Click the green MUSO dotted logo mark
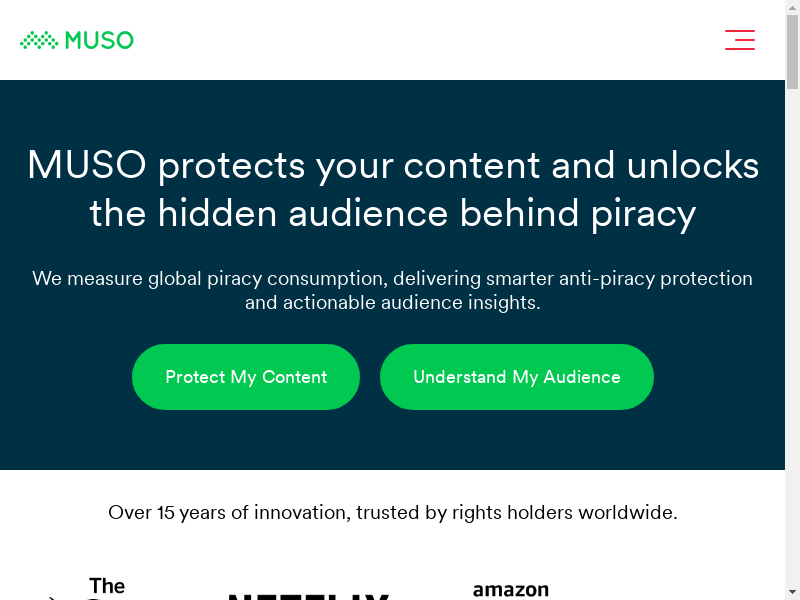The width and height of the screenshot is (800, 600). coord(39,40)
